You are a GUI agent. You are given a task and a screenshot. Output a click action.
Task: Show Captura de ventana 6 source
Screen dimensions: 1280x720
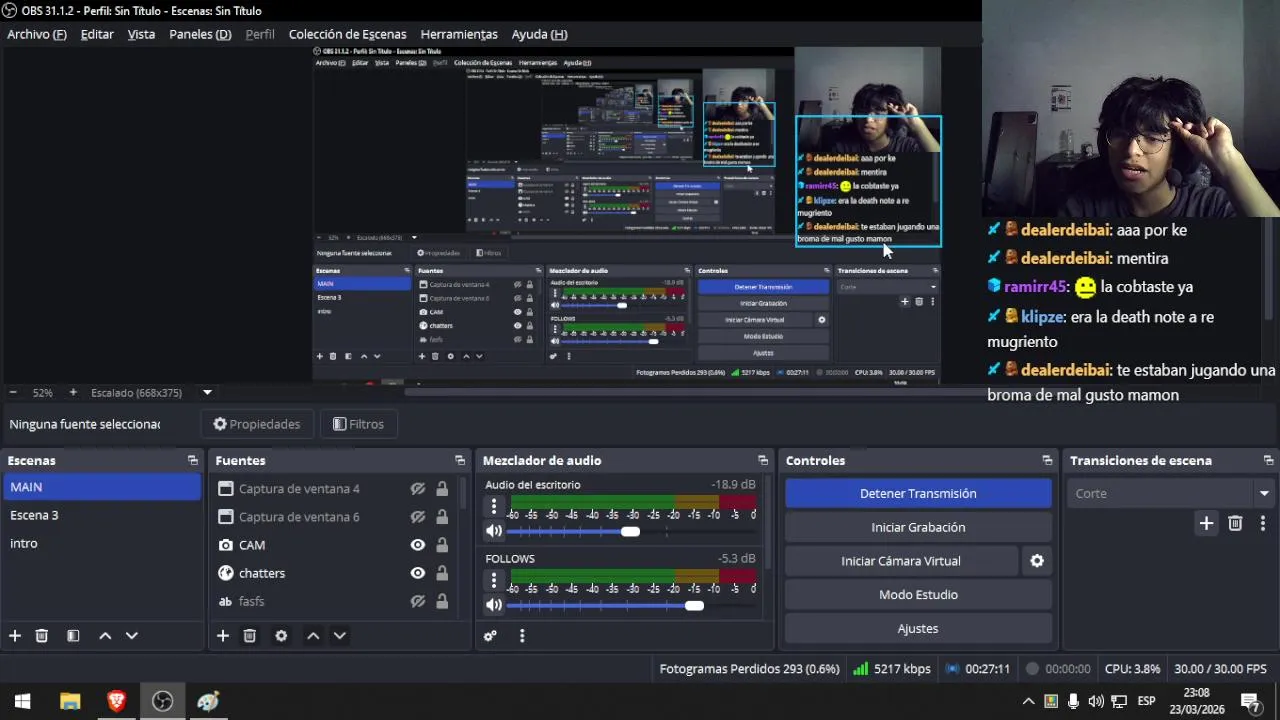418,517
